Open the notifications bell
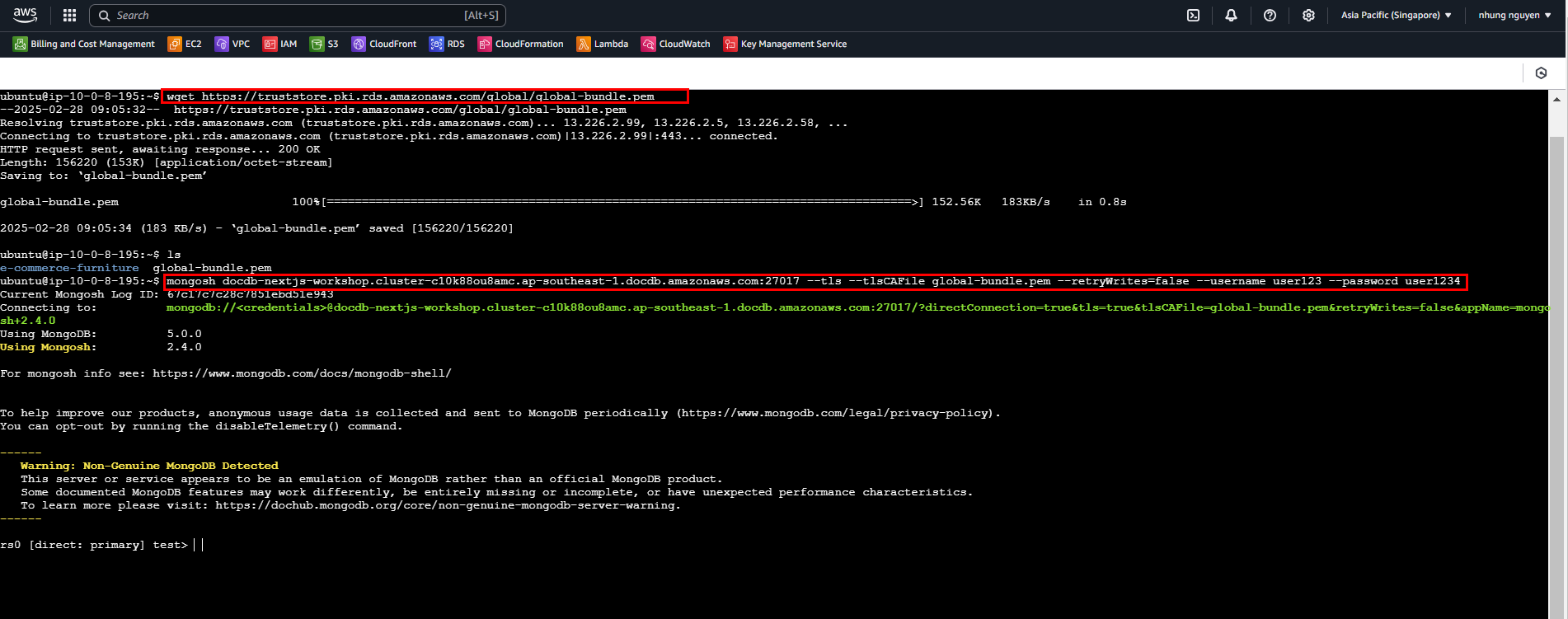Screen dimensions: 1568x619 pyautogui.click(x=1231, y=15)
